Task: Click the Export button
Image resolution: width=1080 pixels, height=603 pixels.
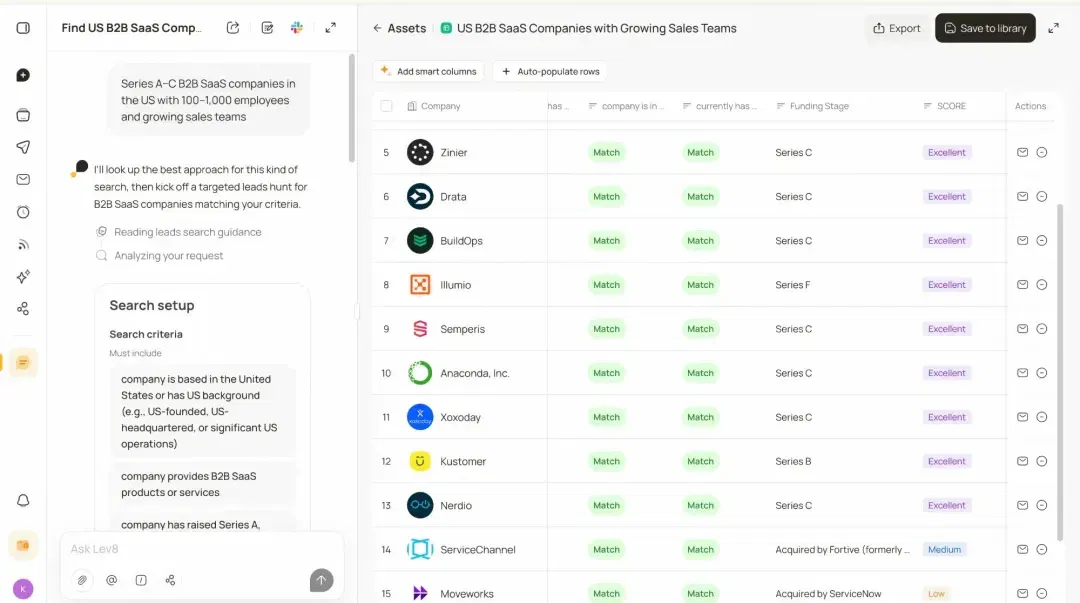Action: pos(897,28)
